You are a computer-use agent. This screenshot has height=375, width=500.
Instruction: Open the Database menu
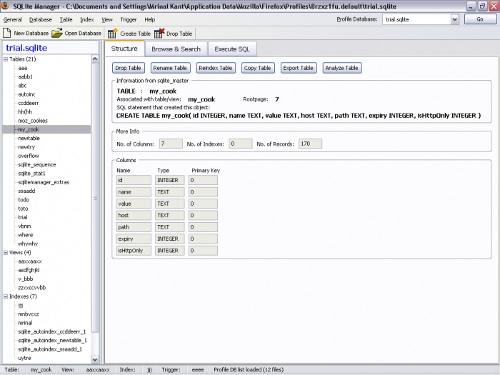(41, 20)
